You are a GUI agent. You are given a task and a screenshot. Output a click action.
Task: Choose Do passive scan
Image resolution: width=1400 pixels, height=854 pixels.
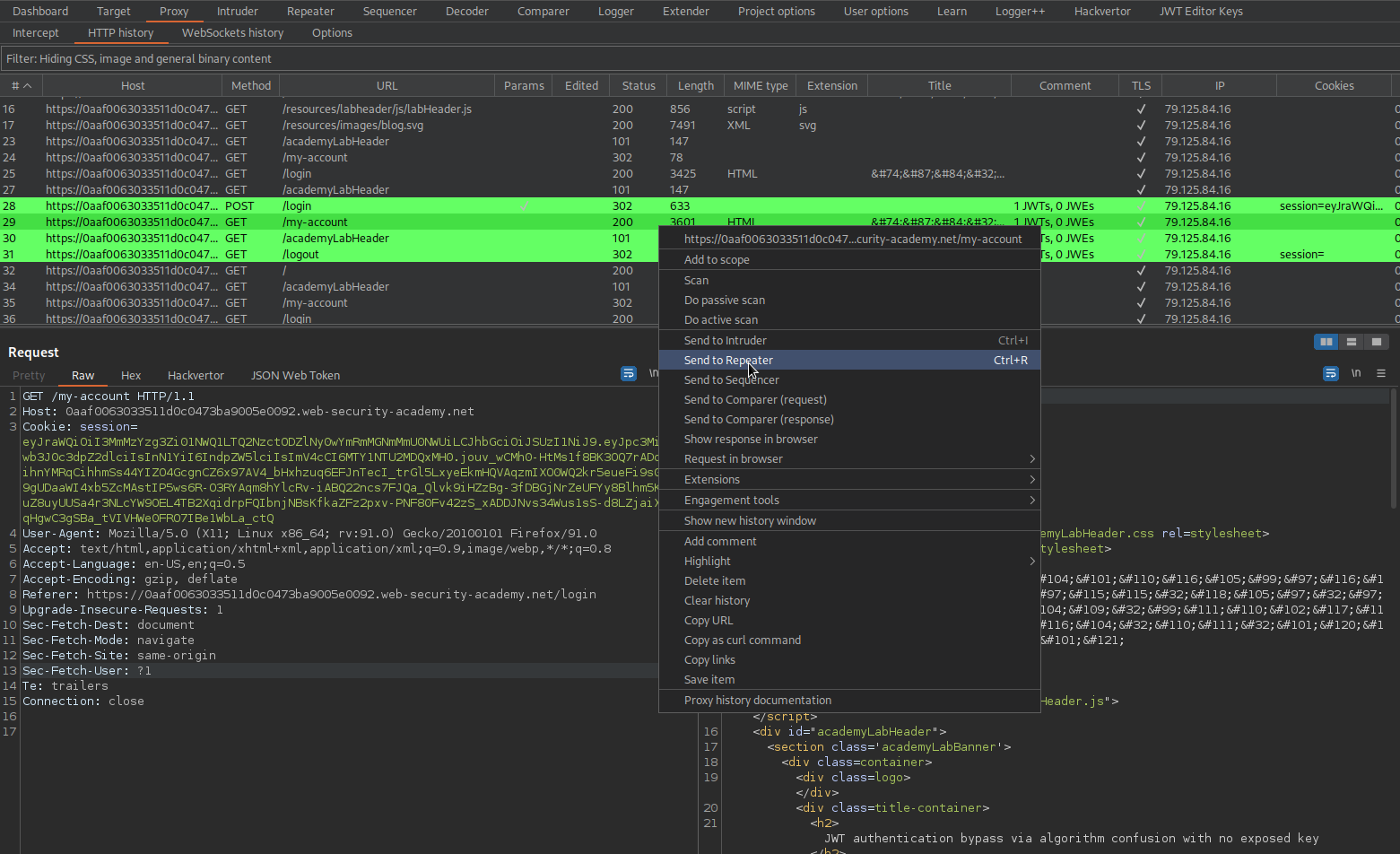coord(849,301)
